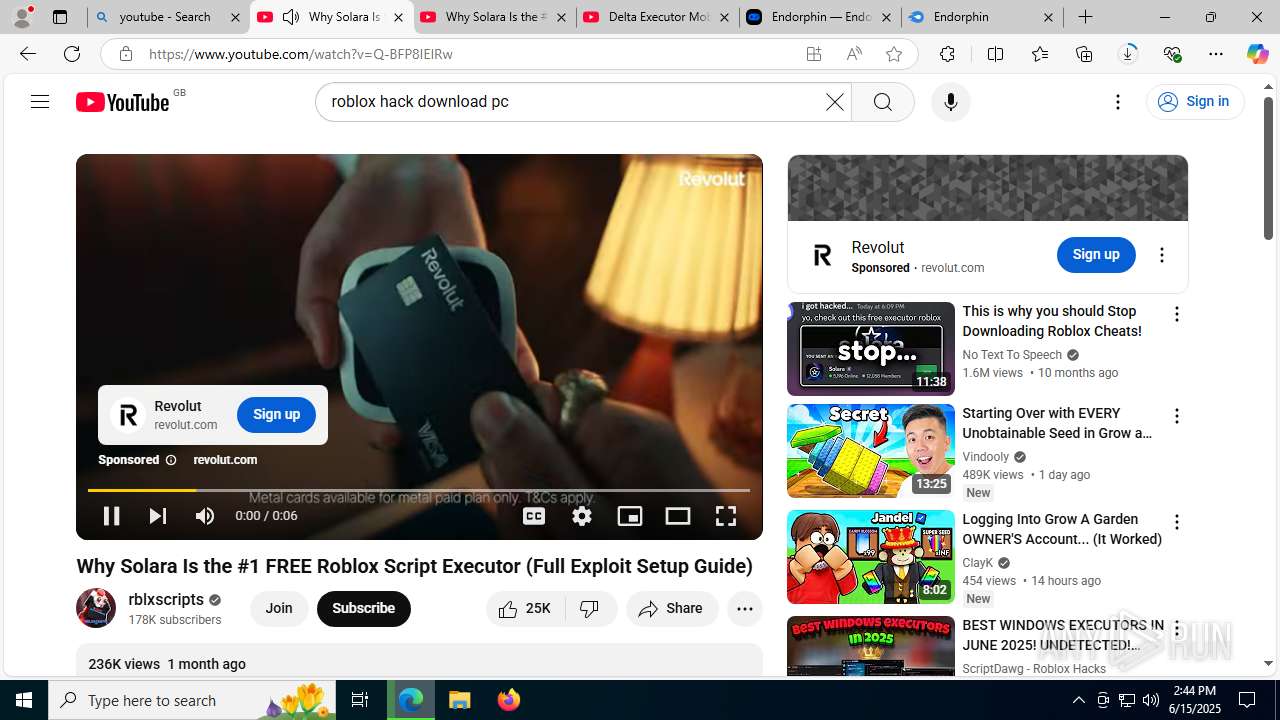Click Sign up on video ad overlay
The height and width of the screenshot is (720, 1280).
(x=276, y=414)
